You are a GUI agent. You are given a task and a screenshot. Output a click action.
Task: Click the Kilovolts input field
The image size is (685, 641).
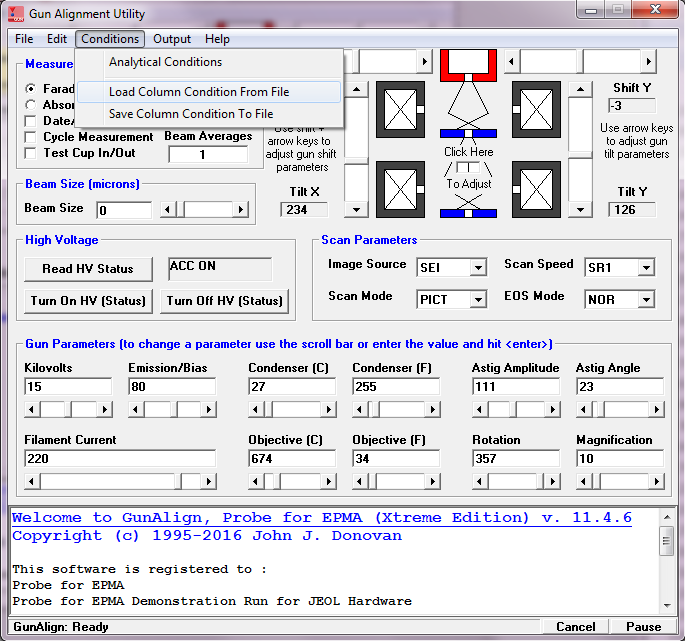click(68, 387)
